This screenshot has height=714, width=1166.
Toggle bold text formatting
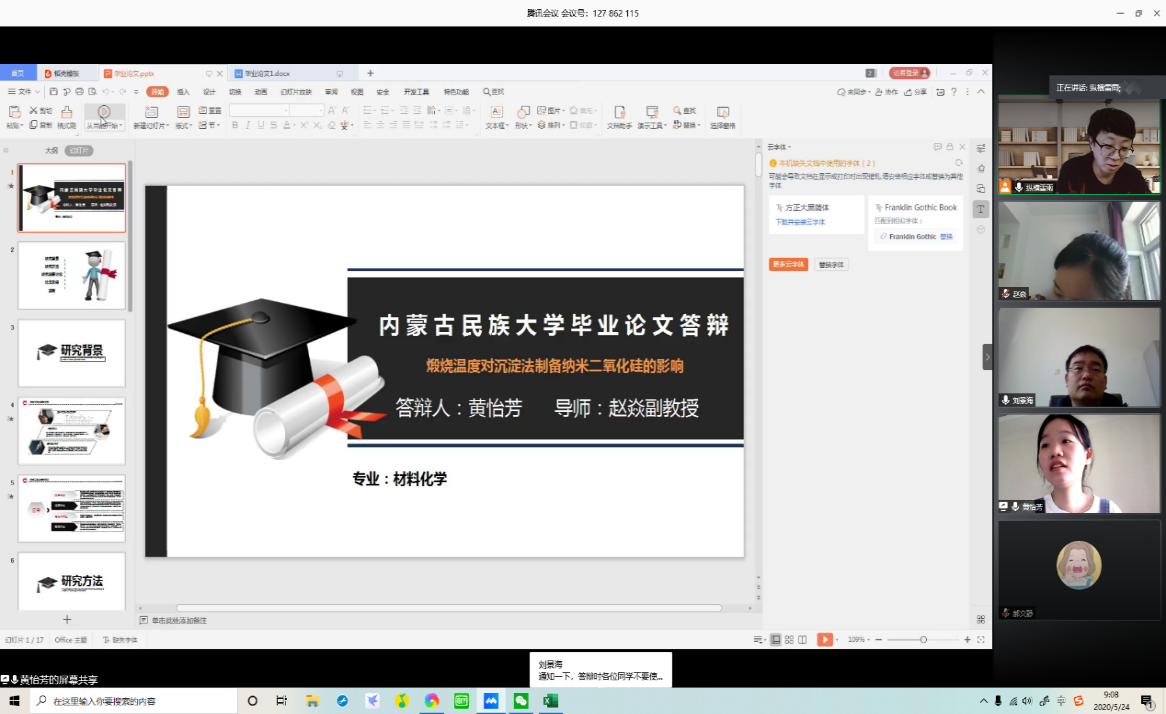[235, 126]
